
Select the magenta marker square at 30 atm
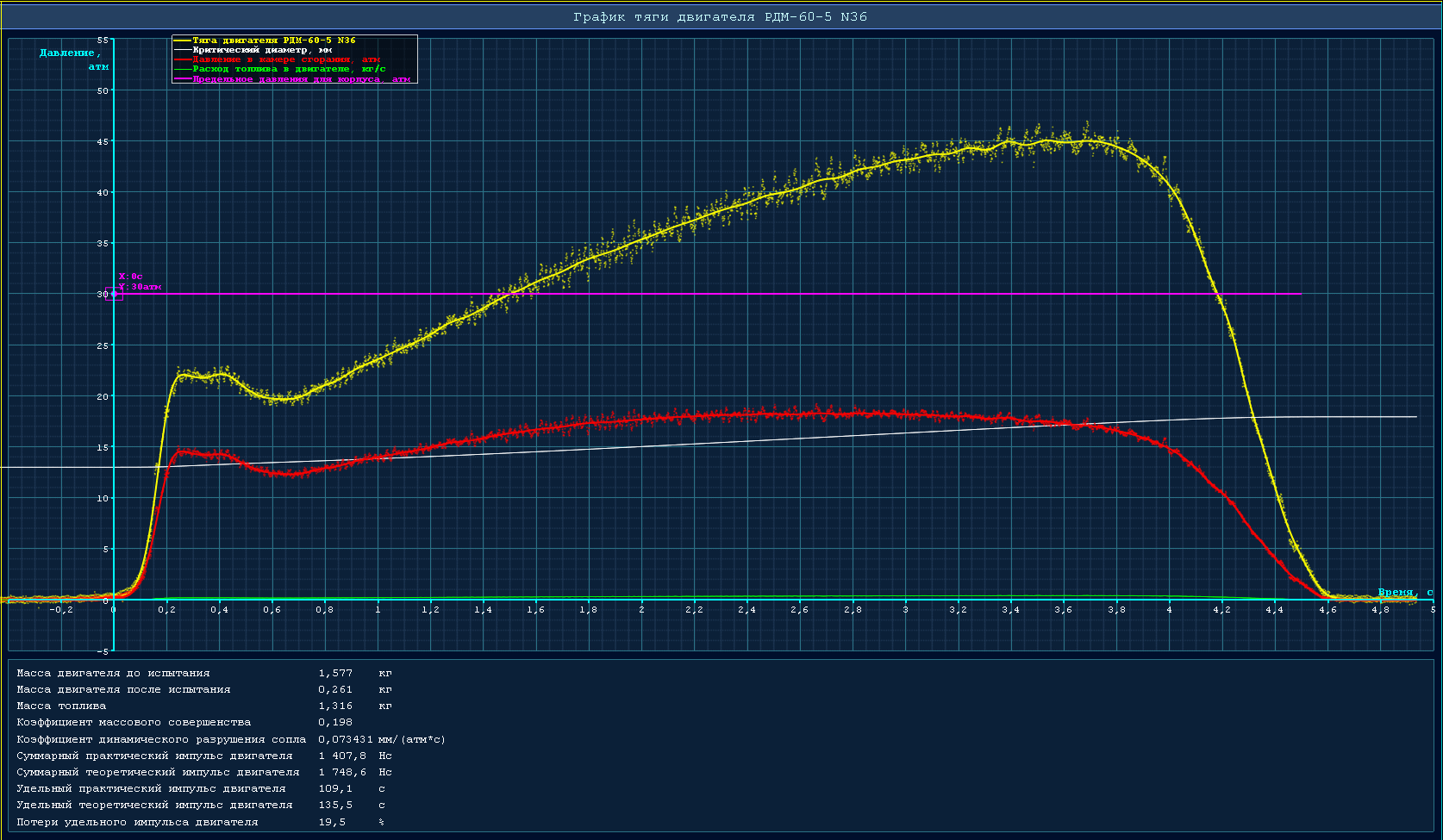(x=114, y=294)
